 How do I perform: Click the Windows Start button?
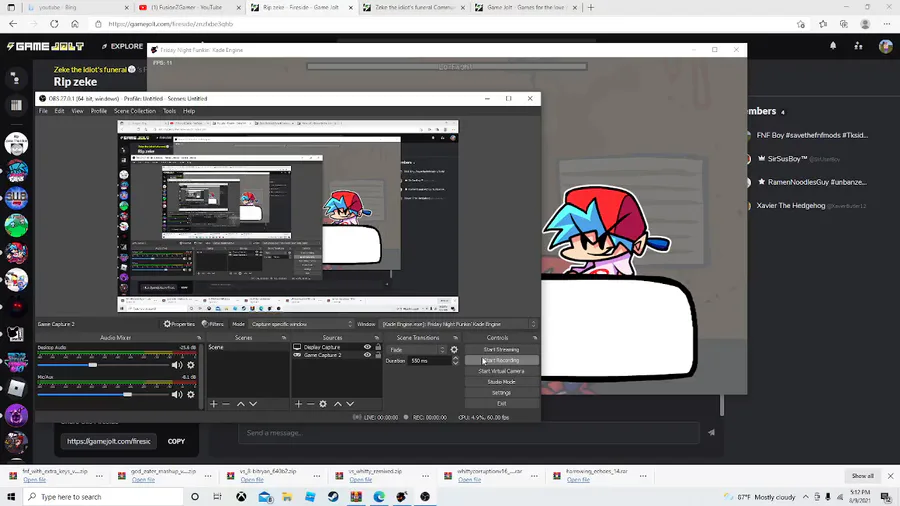pyautogui.click(x=11, y=497)
